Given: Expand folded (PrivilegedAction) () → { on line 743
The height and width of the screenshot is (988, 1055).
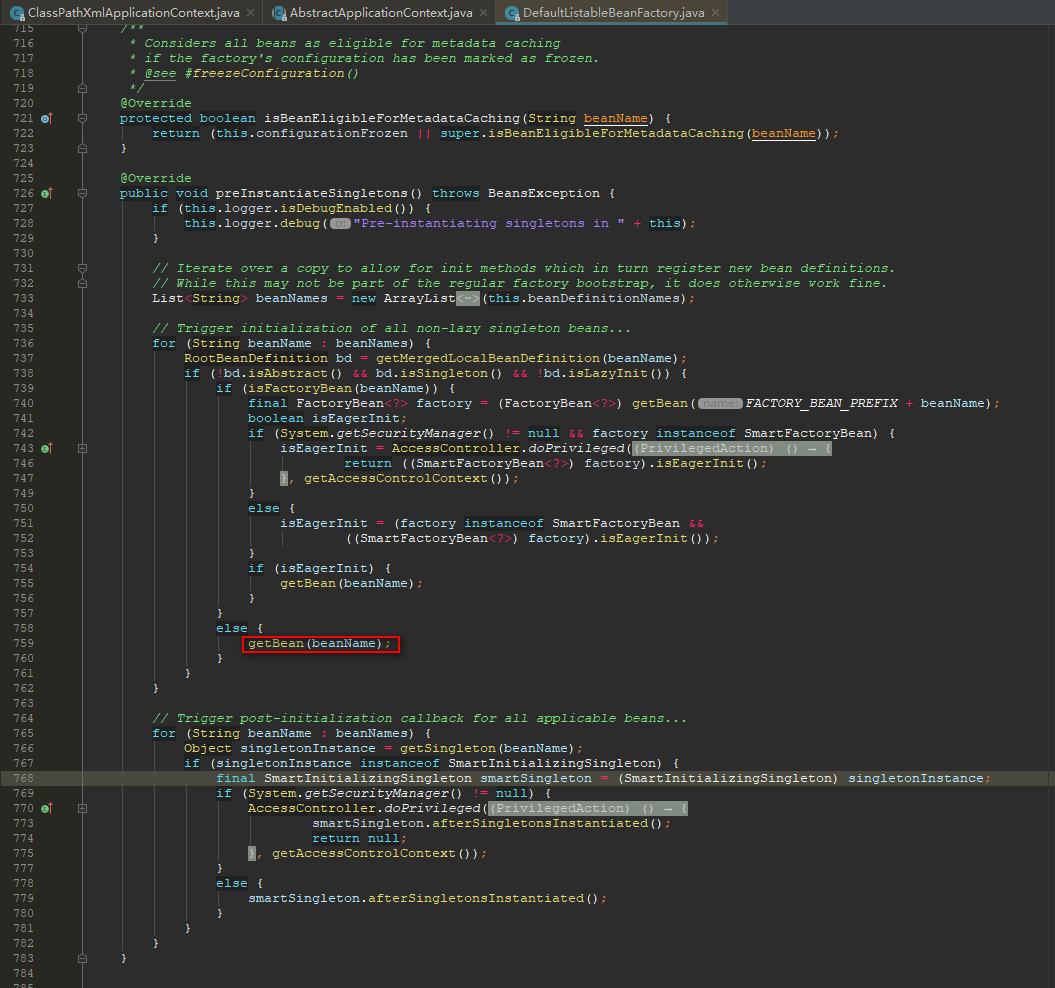Looking at the screenshot, I should click(731, 448).
